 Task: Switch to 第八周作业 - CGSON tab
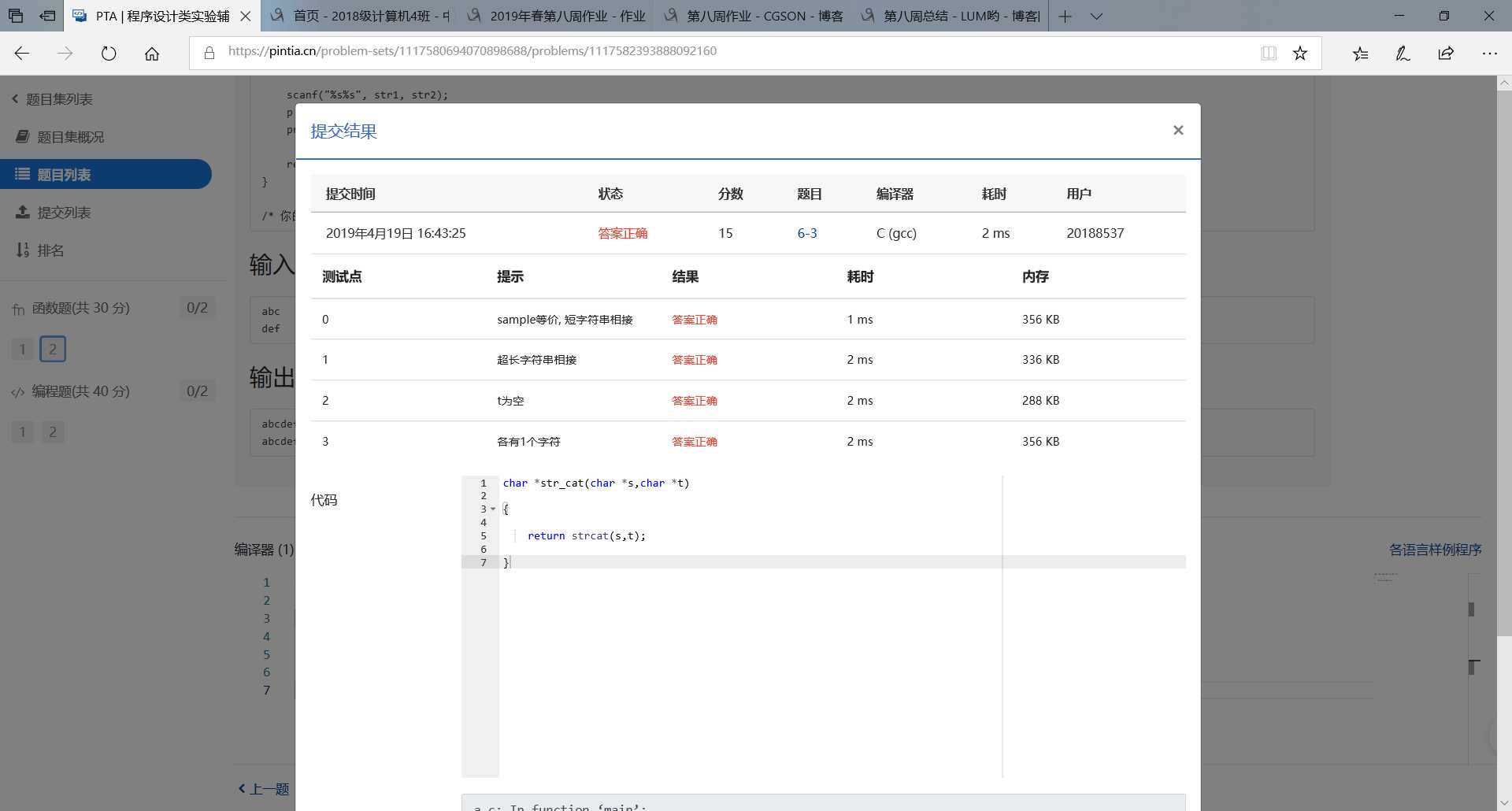[x=753, y=16]
